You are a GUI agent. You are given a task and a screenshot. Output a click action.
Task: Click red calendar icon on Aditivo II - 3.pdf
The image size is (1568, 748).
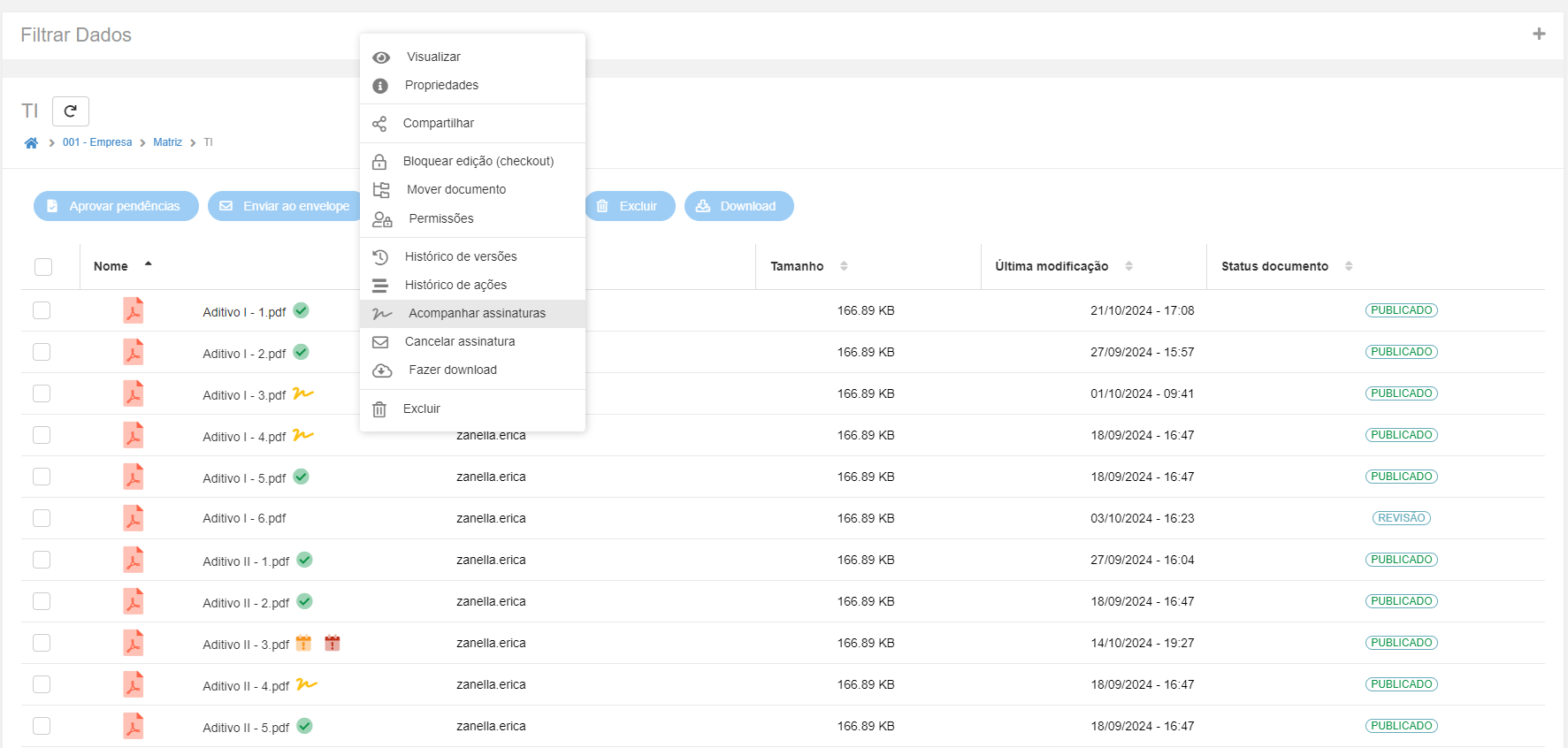[333, 643]
